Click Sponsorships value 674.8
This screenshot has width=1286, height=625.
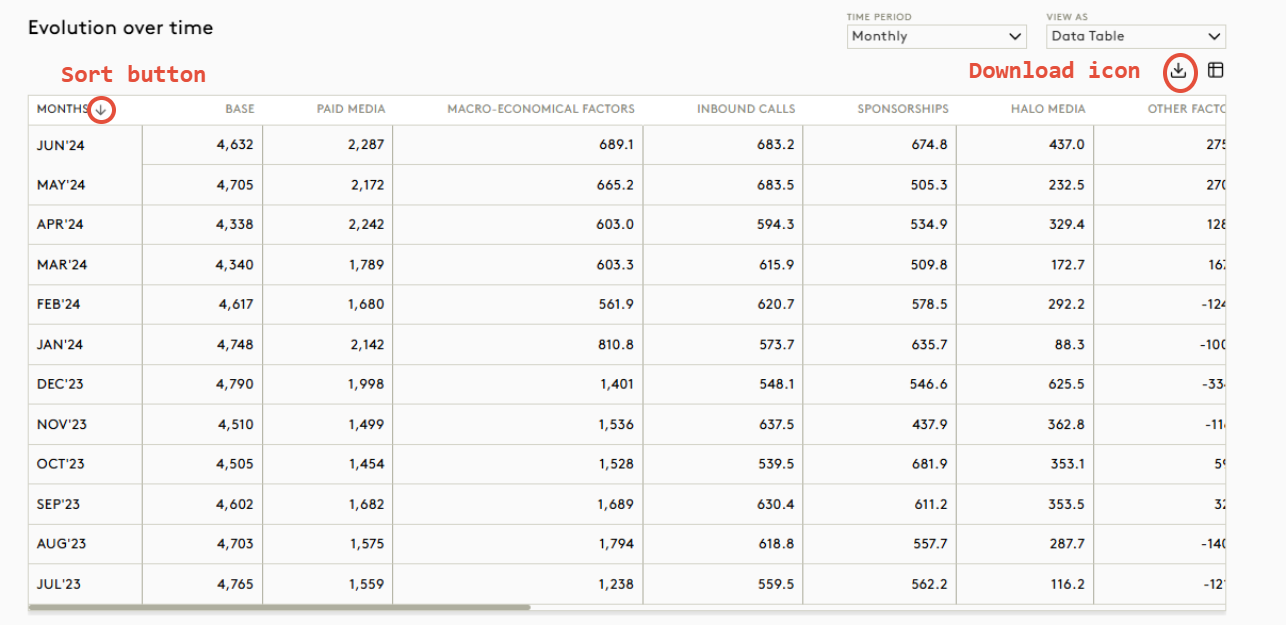click(x=929, y=144)
